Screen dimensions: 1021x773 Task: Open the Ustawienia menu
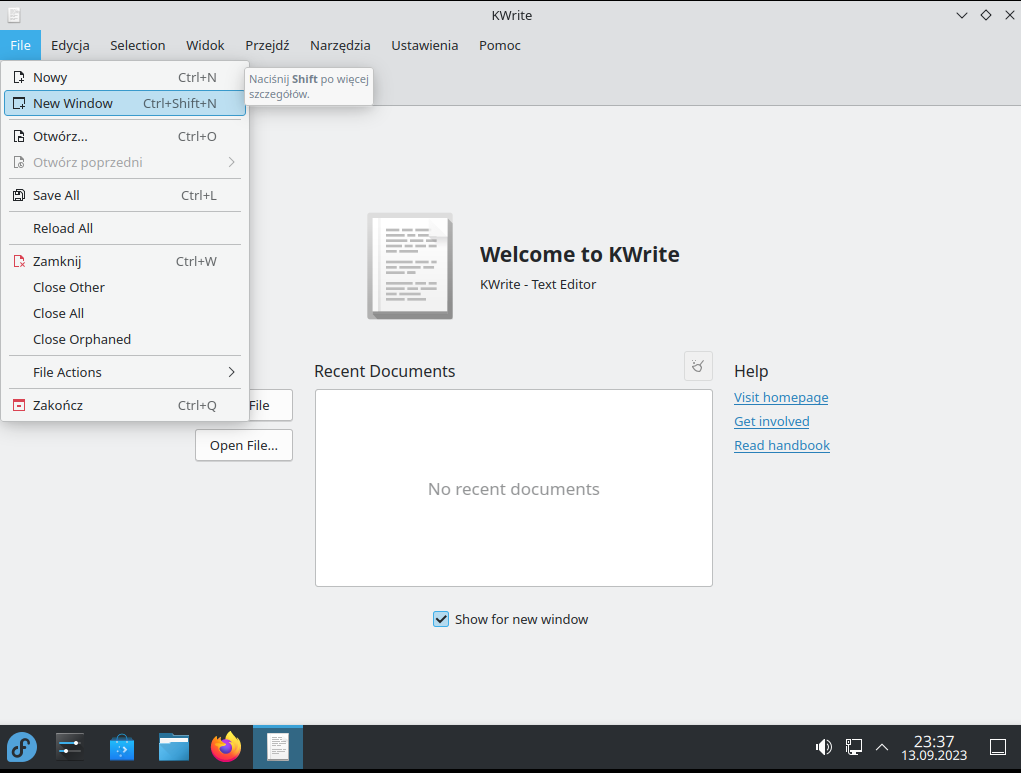[425, 46]
